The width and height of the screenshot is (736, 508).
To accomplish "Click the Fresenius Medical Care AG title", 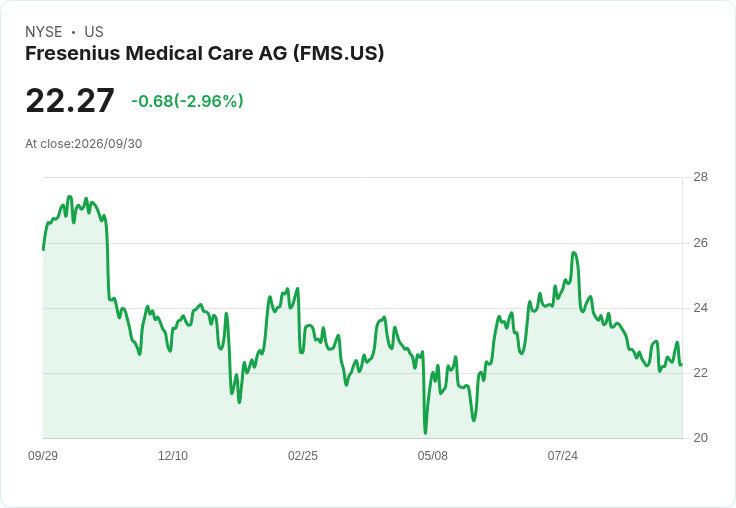I will point(205,54).
